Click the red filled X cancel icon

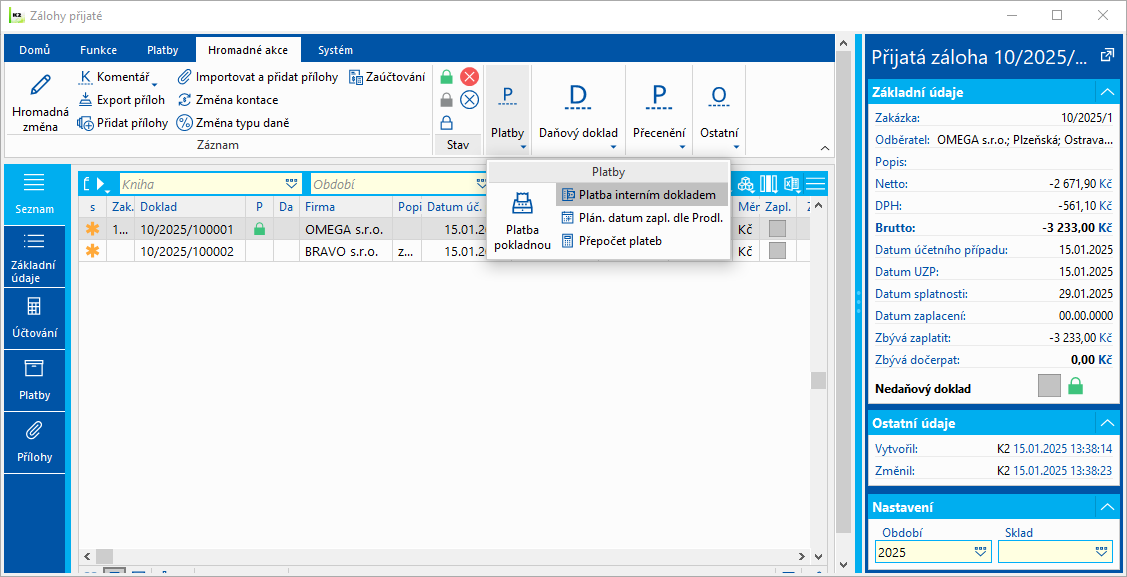tap(469, 77)
